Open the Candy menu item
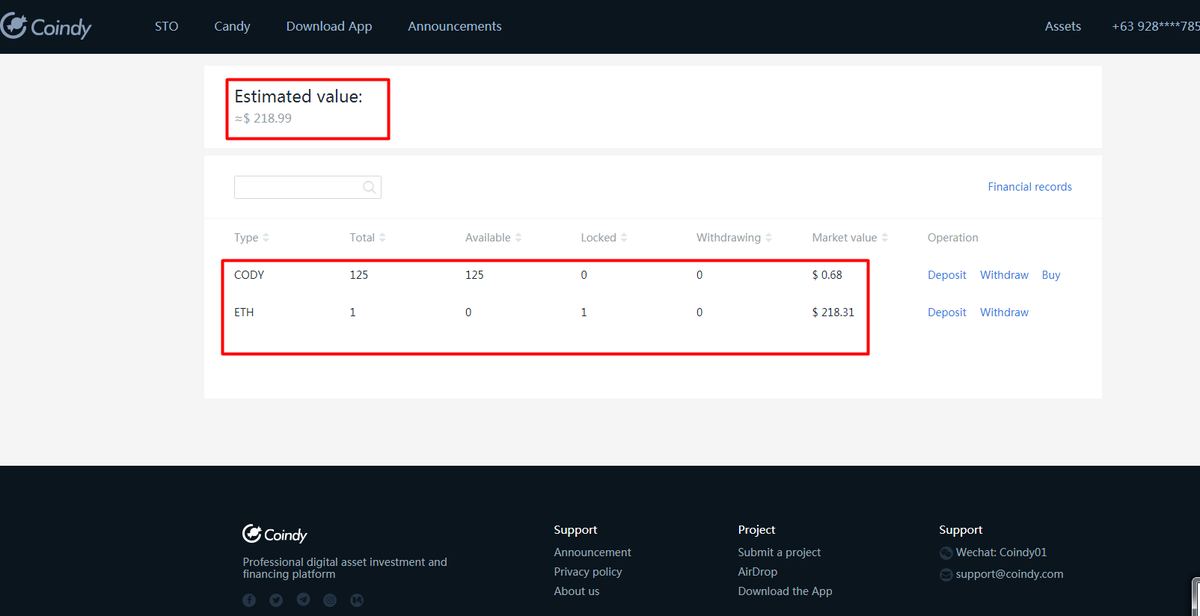Image resolution: width=1200 pixels, height=616 pixels. point(232,26)
